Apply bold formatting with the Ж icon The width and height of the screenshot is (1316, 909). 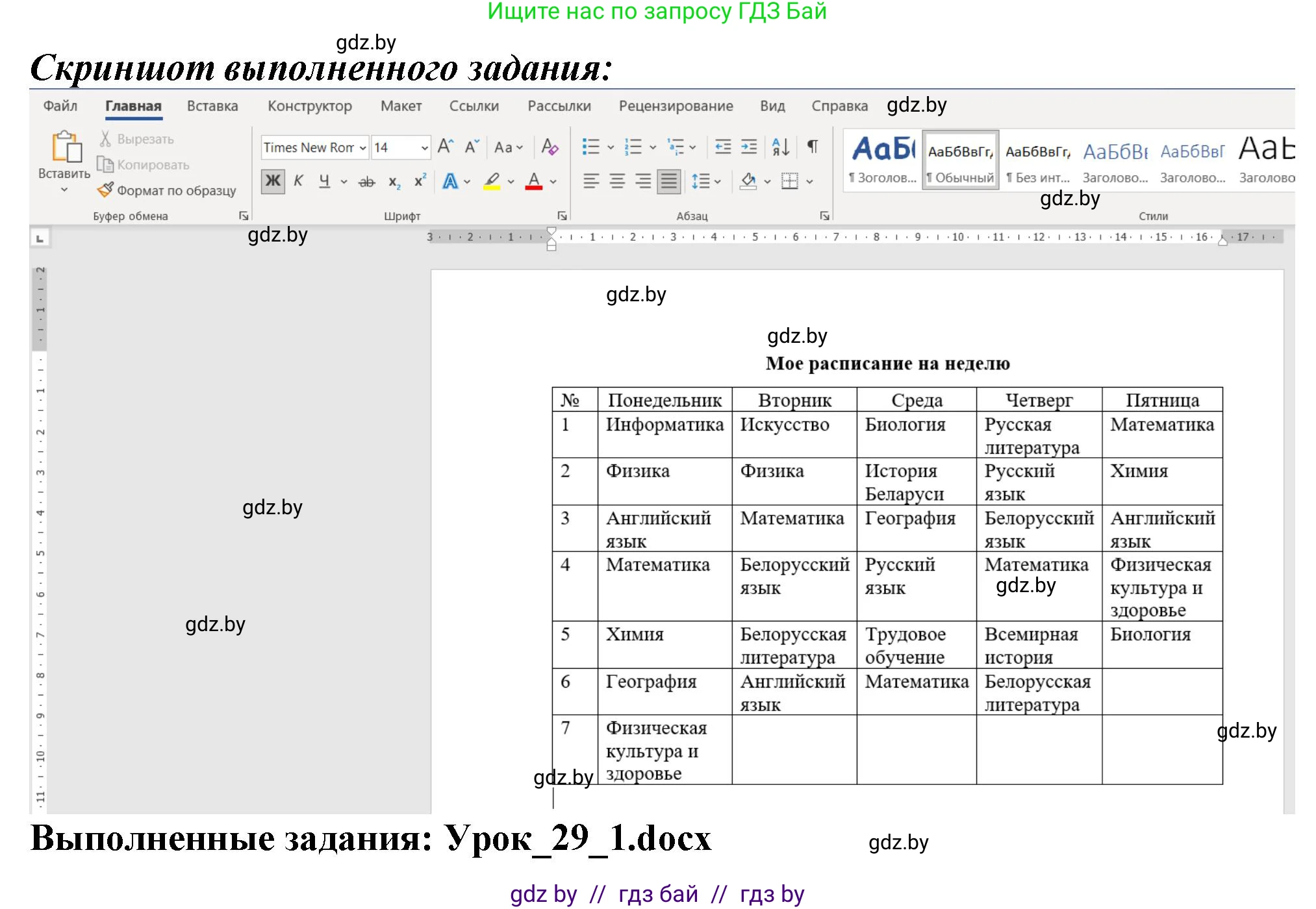(x=272, y=181)
